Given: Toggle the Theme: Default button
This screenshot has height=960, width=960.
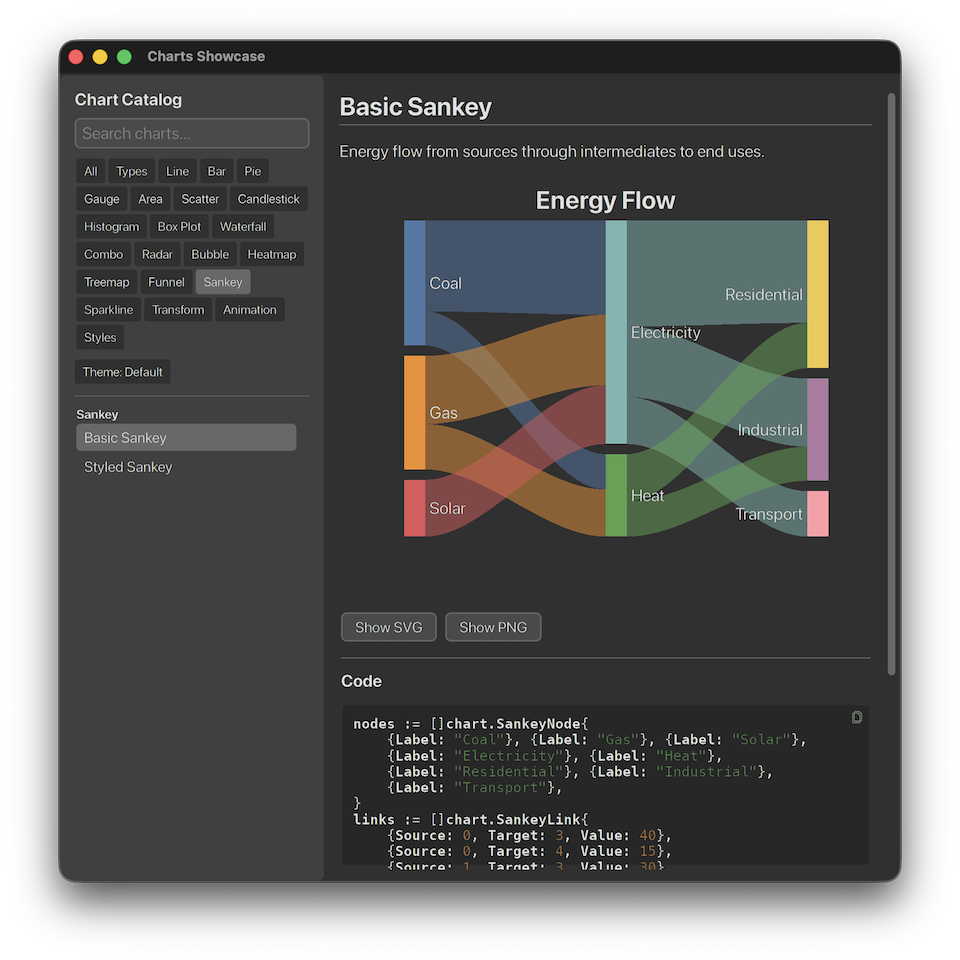Looking at the screenshot, I should (x=122, y=372).
